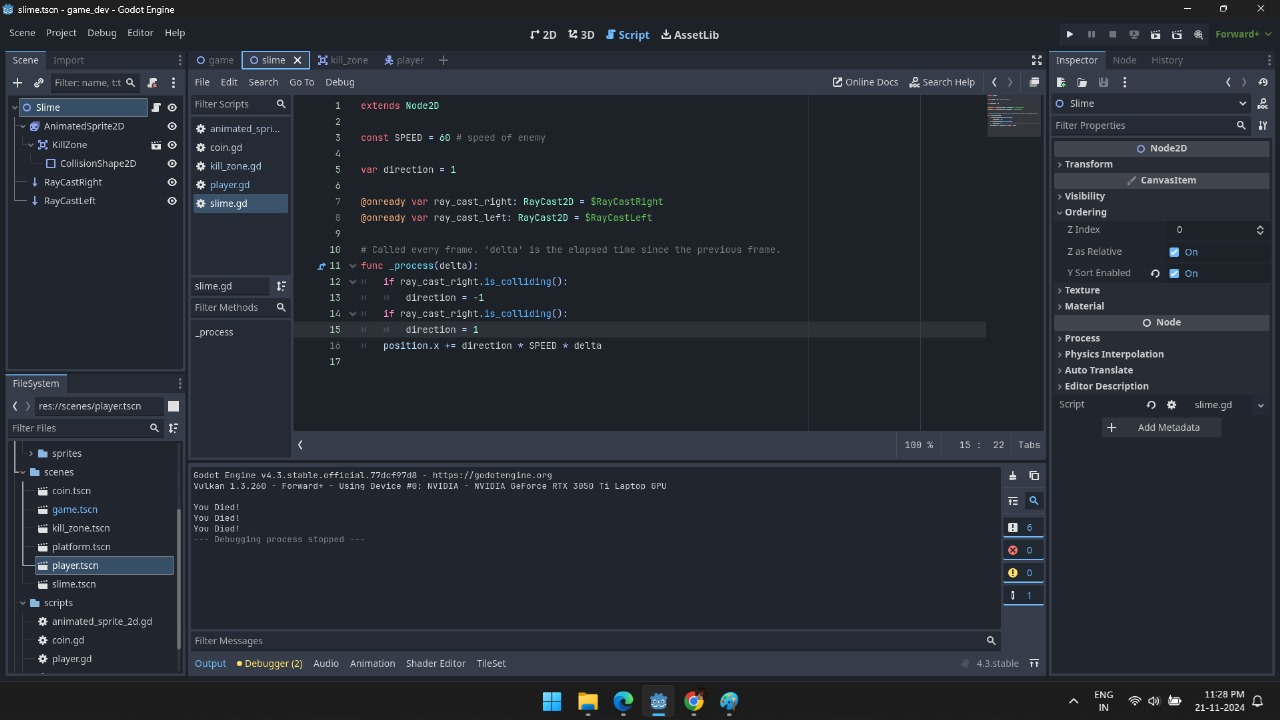1280x720 pixels.
Task: Toggle visibility of KillZone node
Action: (x=172, y=145)
